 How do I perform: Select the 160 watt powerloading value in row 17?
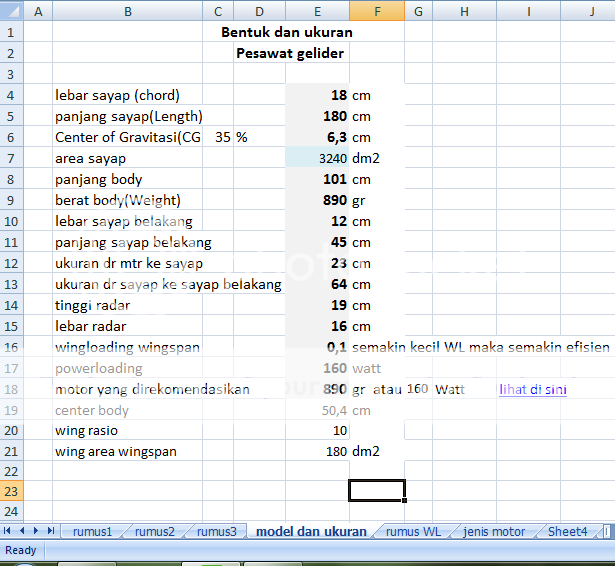[317, 368]
